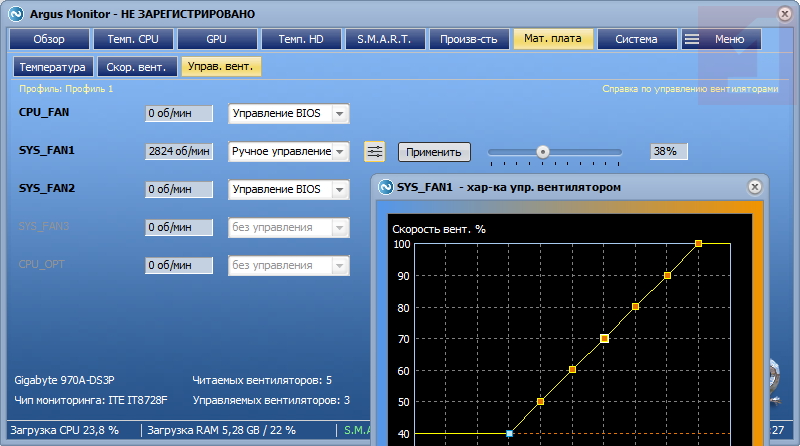Click Загрузка CPU 23,8 % status entry

tap(65, 430)
